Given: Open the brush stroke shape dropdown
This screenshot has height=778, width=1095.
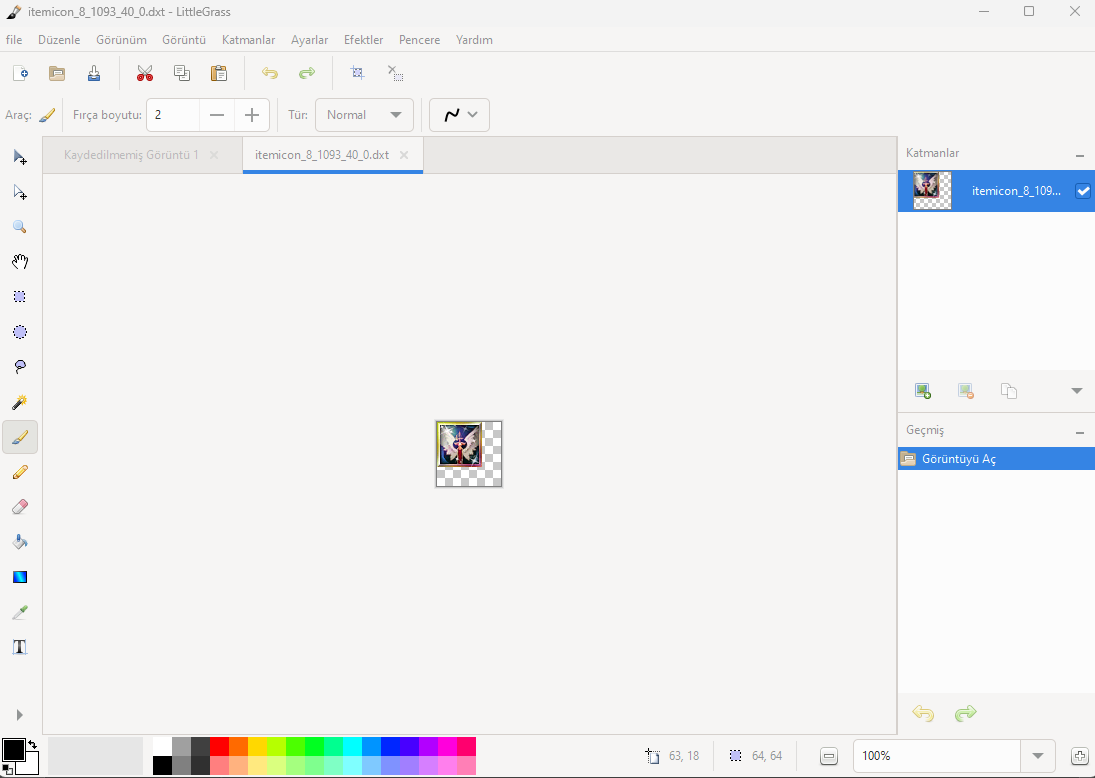Looking at the screenshot, I should 459,115.
